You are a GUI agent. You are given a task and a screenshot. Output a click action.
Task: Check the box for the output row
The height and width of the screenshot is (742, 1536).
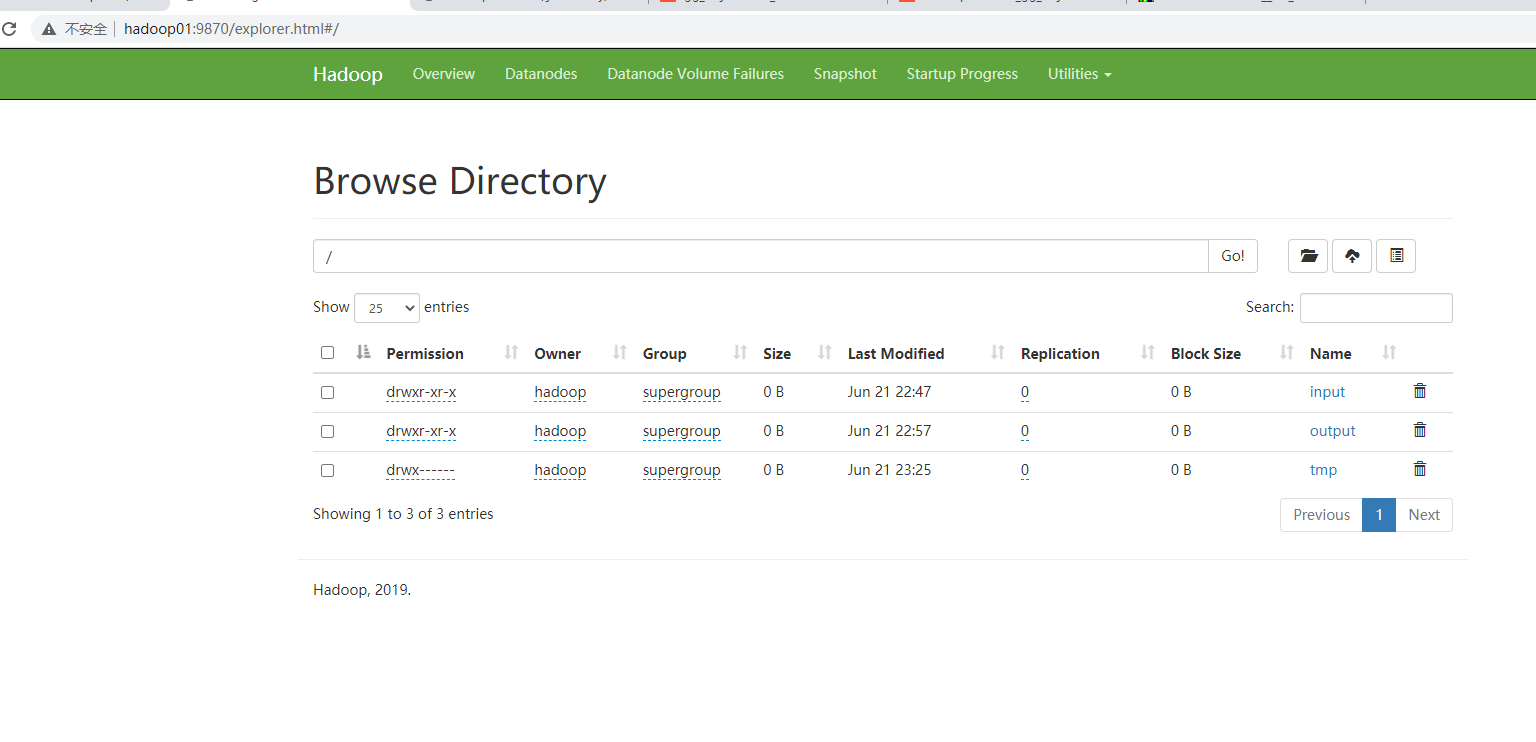[327, 431]
